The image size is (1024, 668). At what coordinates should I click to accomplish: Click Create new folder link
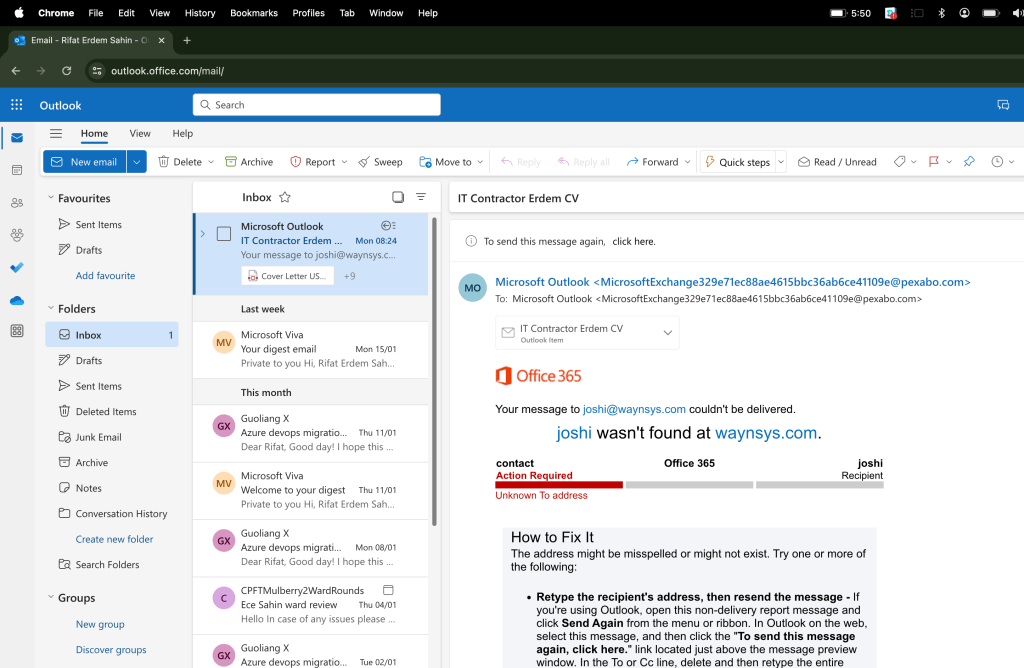[114, 539]
